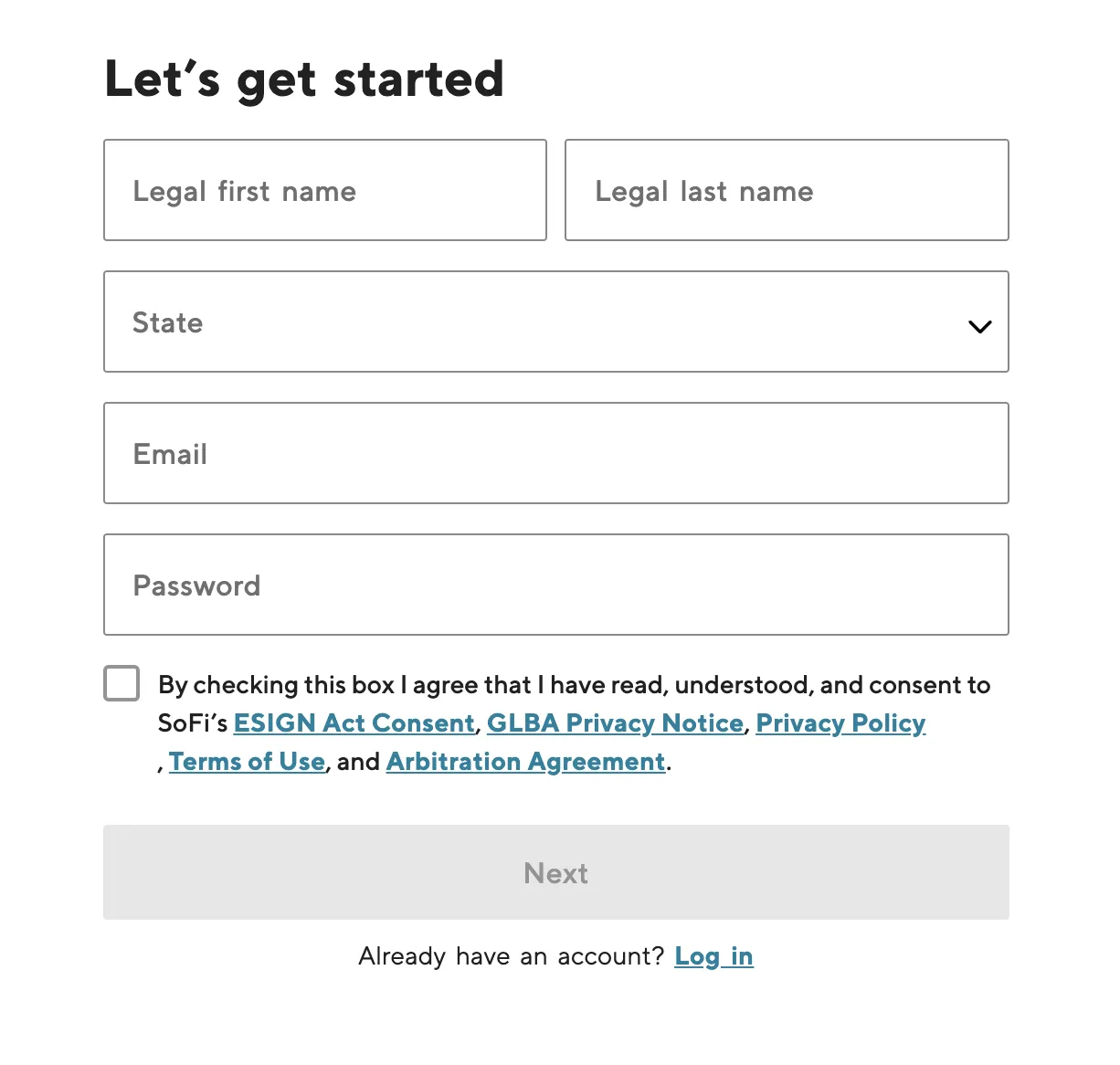Open the GLBA Privacy Notice
This screenshot has width=1120, height=1065.
pos(616,722)
